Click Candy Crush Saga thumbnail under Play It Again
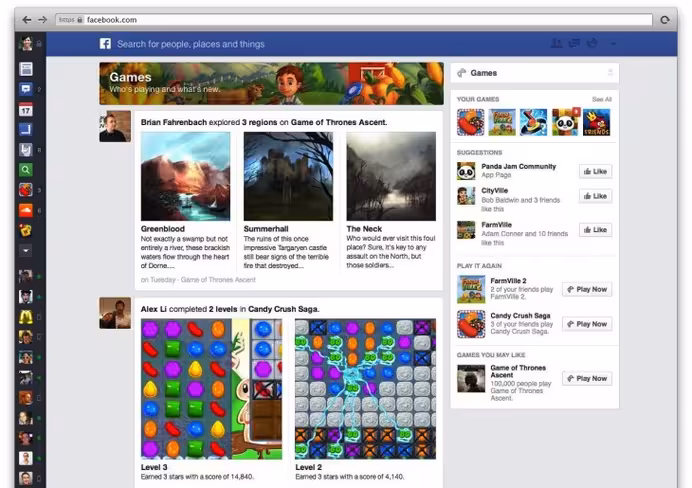 [x=471, y=324]
